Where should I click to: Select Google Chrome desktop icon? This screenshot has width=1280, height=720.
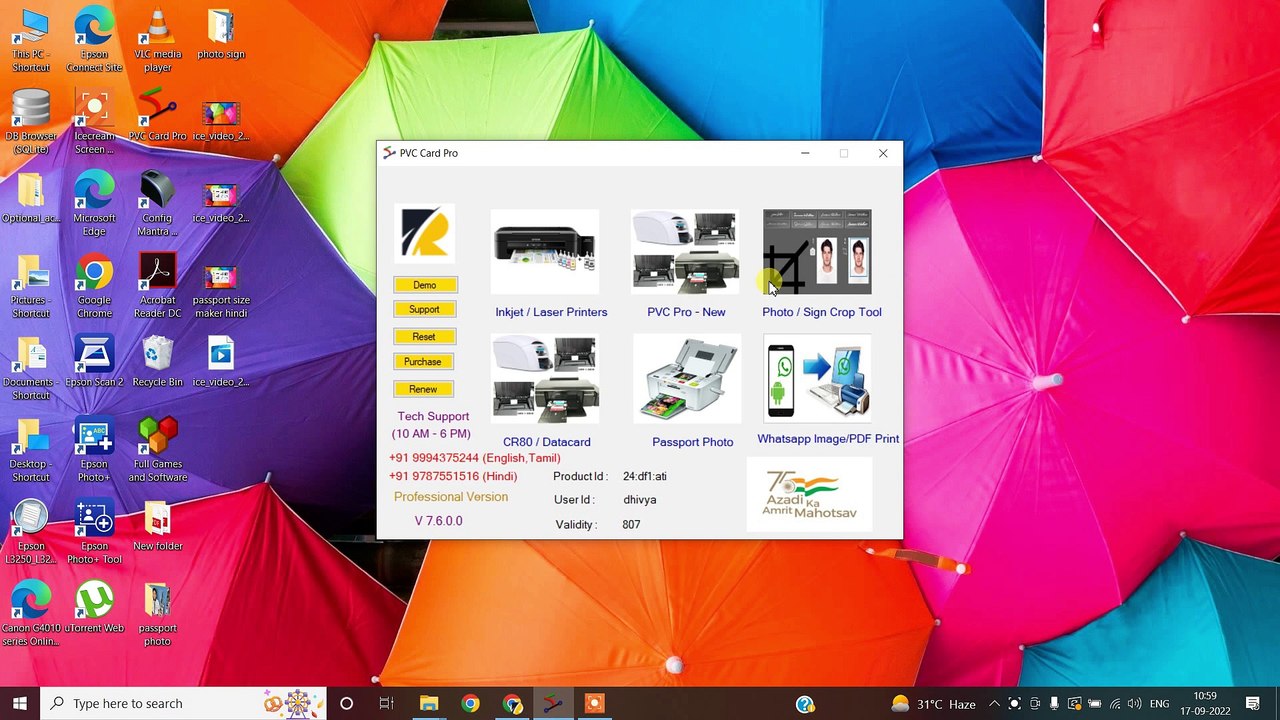94,286
